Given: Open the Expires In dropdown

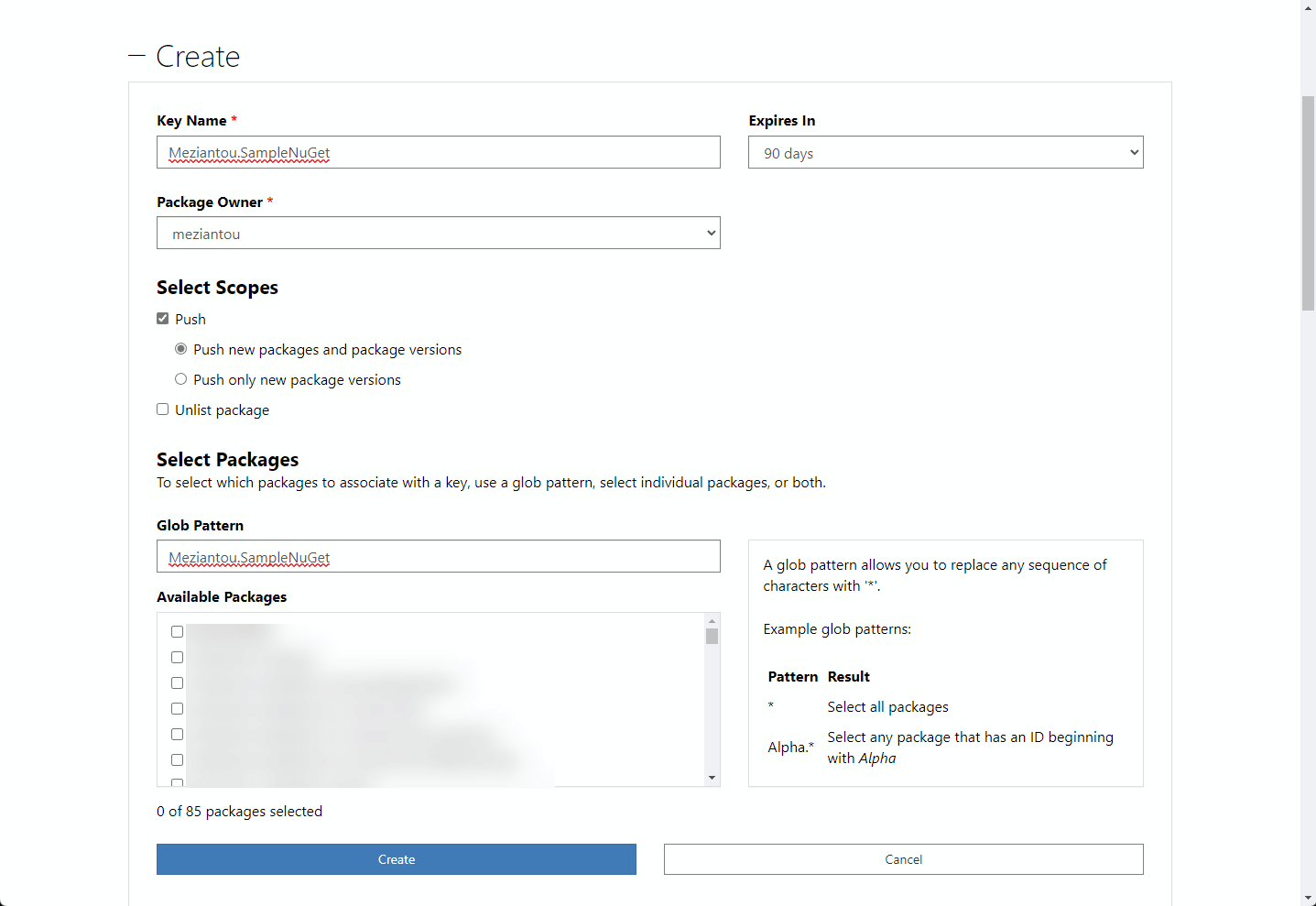Looking at the screenshot, I should (x=945, y=153).
